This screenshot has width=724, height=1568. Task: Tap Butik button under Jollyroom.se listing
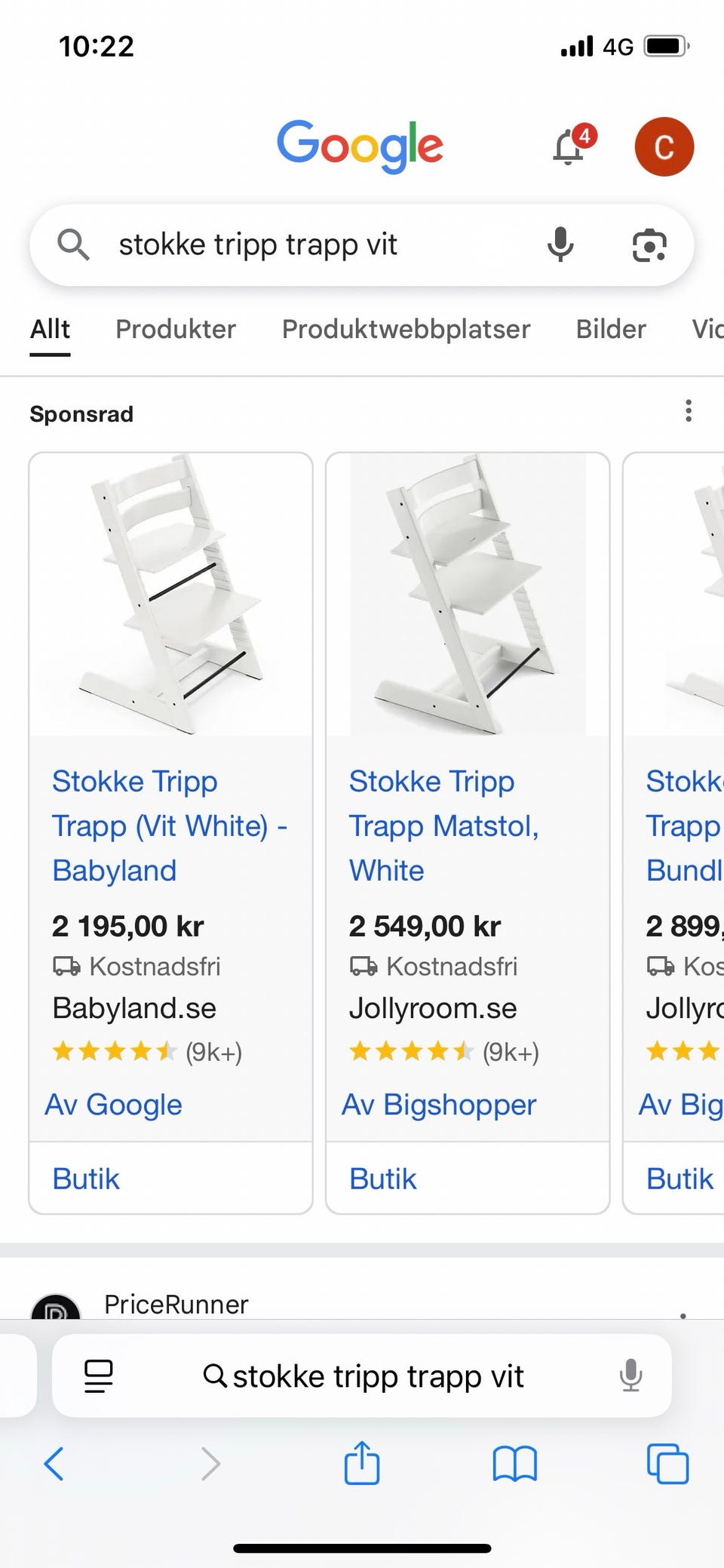[x=383, y=1179]
